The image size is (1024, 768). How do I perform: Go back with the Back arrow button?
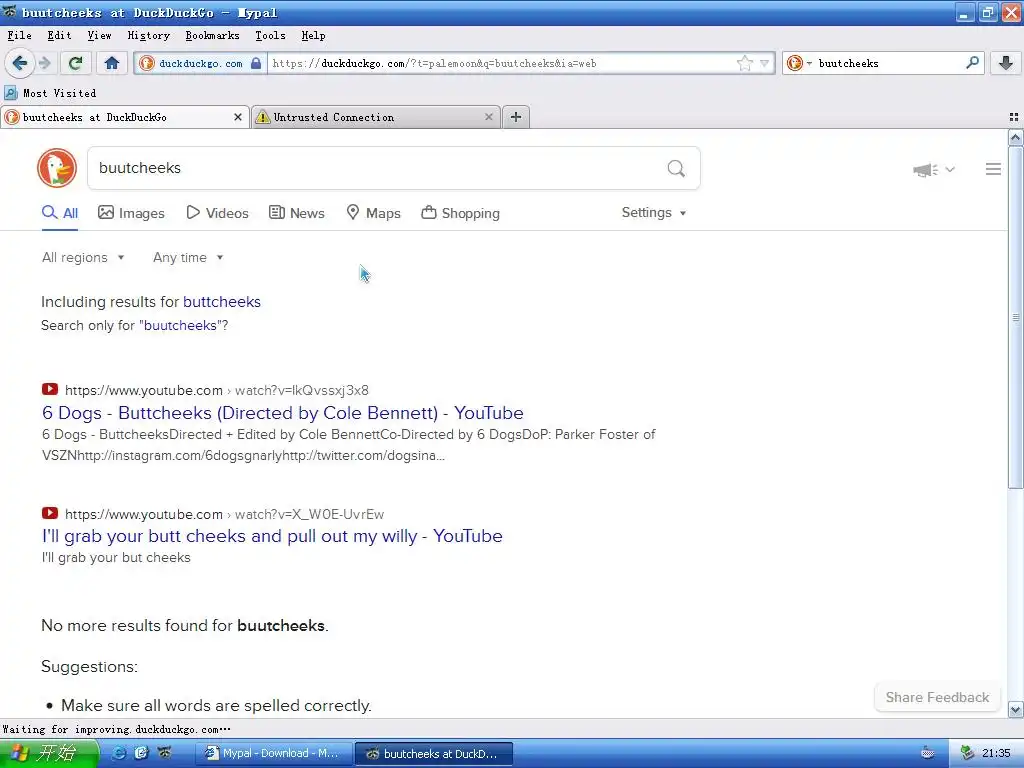tap(20, 63)
